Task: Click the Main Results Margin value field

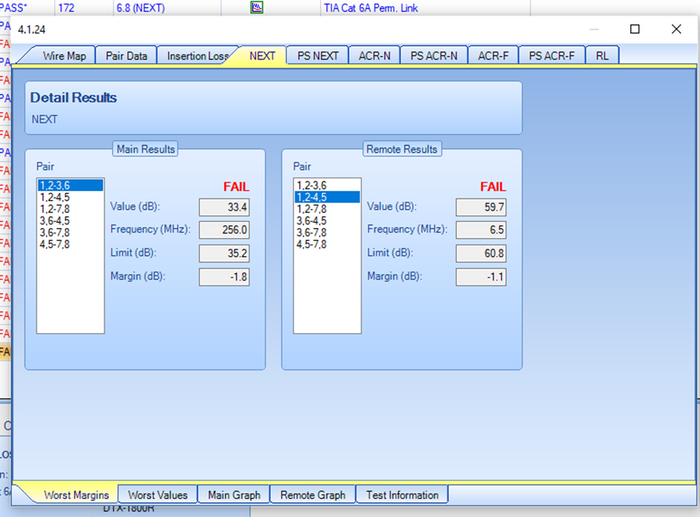Action: [223, 276]
